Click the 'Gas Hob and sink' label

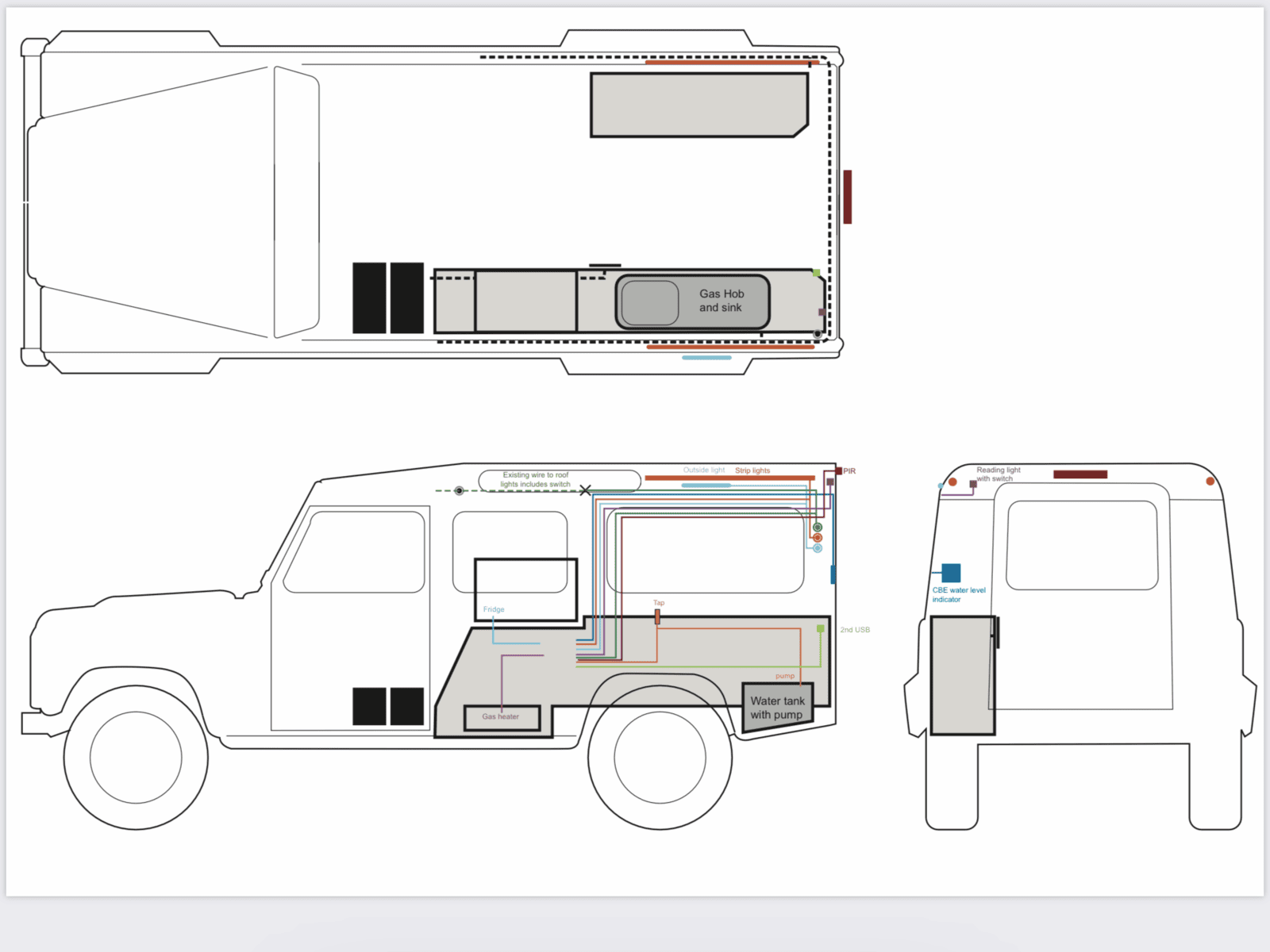pos(721,301)
